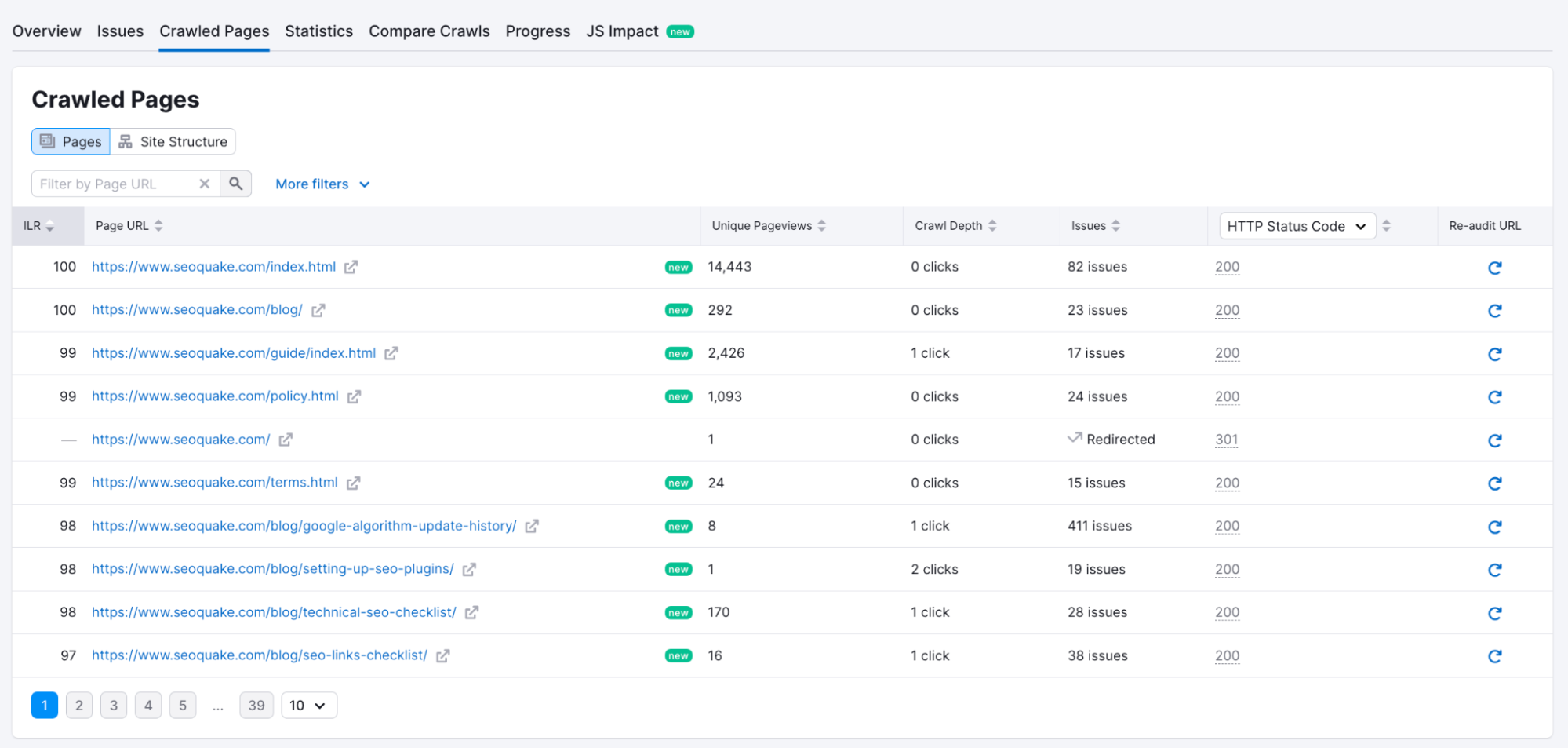Go to Overview tab
This screenshot has width=1568, height=748.
(x=46, y=31)
